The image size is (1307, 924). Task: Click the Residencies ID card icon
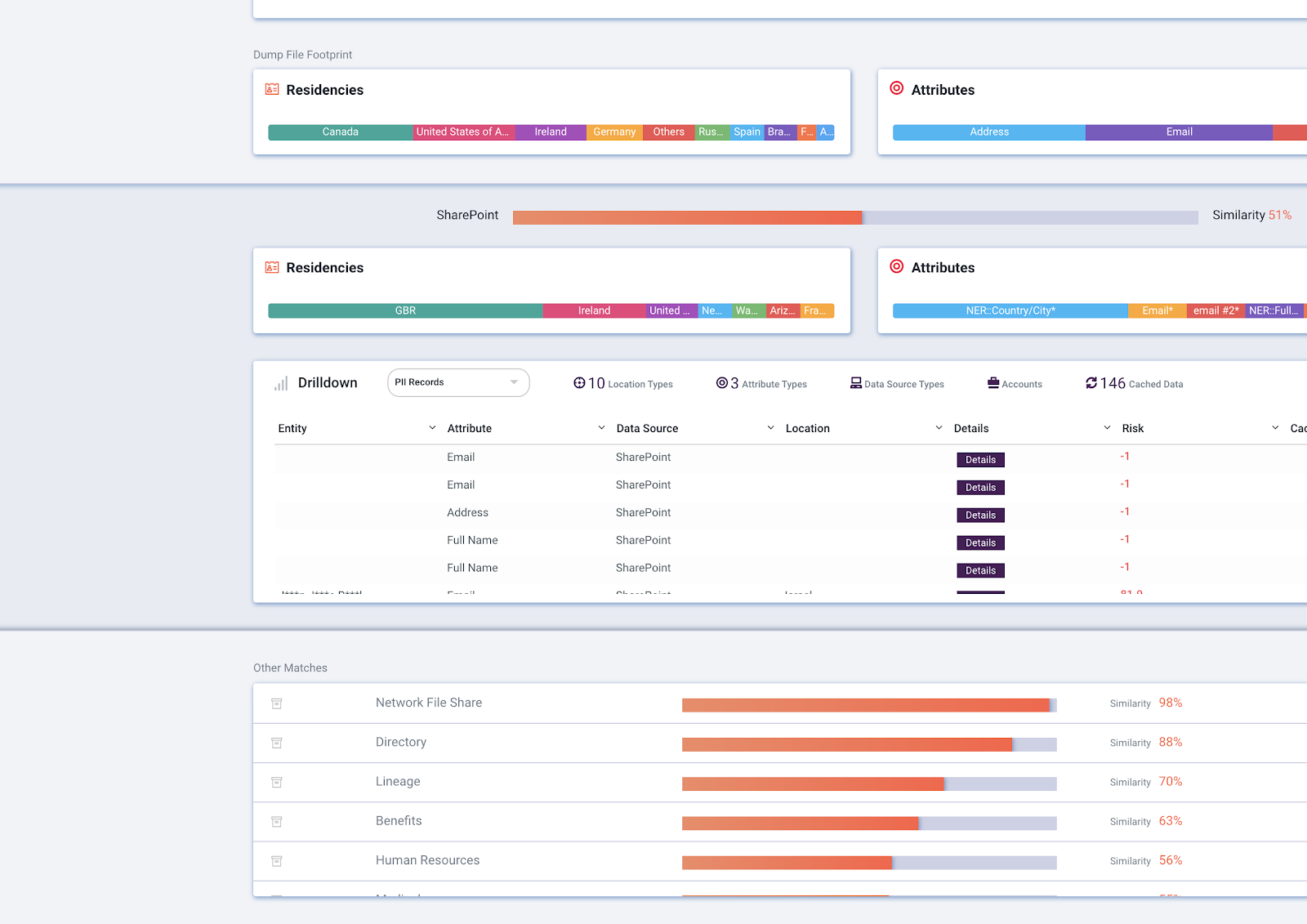point(270,90)
